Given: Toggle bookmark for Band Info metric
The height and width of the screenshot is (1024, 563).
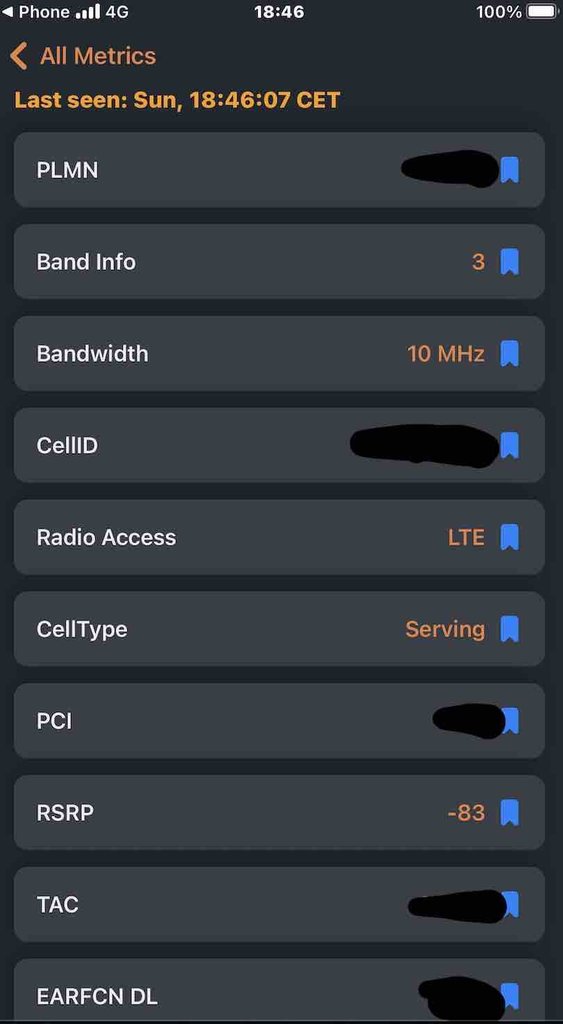Looking at the screenshot, I should 509,262.
